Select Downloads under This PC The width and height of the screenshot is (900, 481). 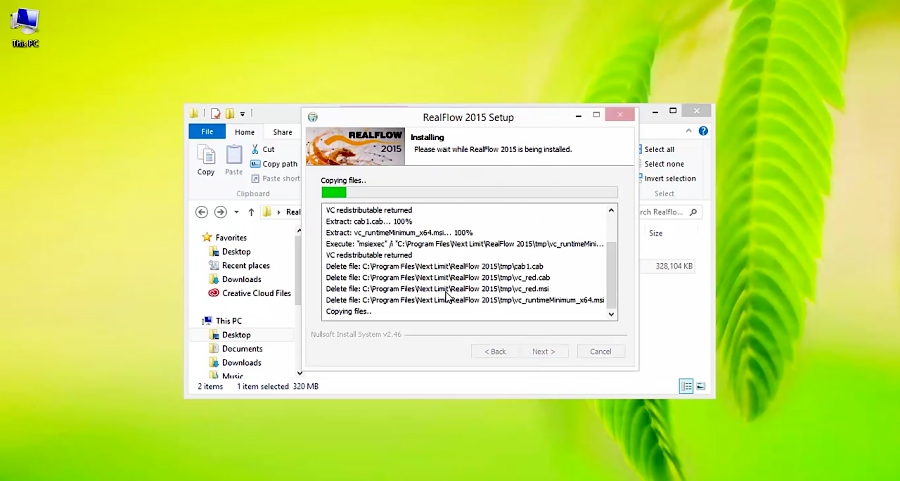[x=235, y=362]
